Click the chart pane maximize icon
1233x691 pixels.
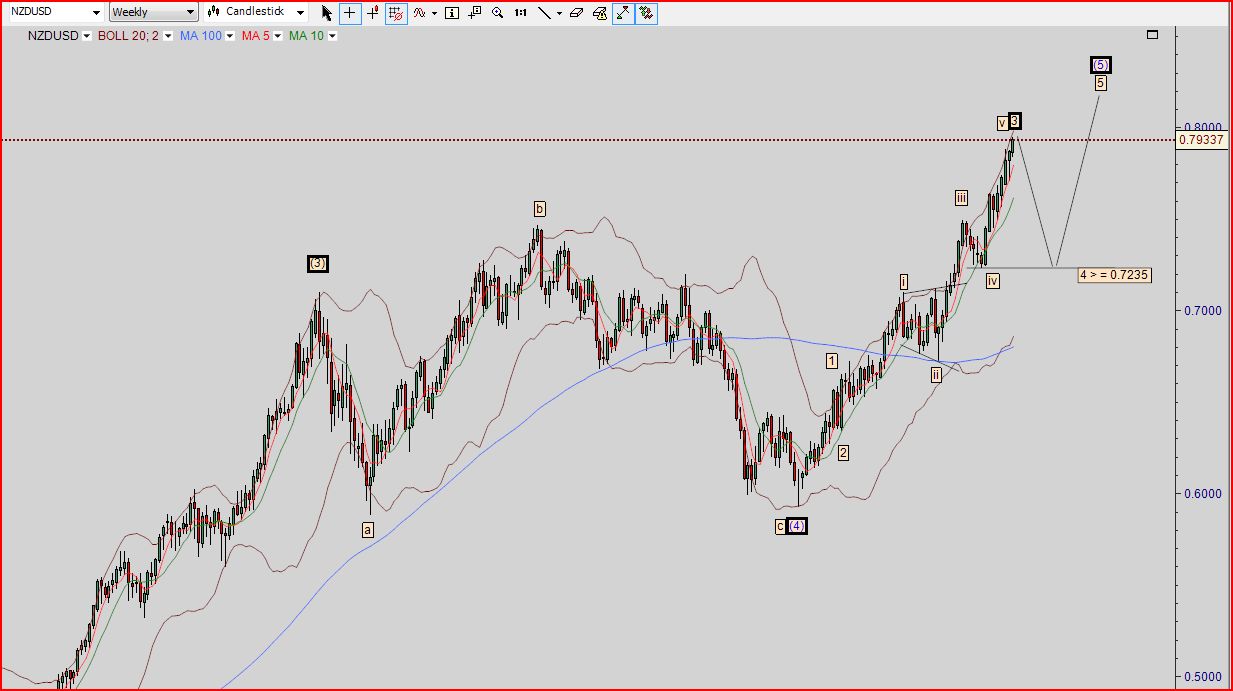(x=1152, y=35)
